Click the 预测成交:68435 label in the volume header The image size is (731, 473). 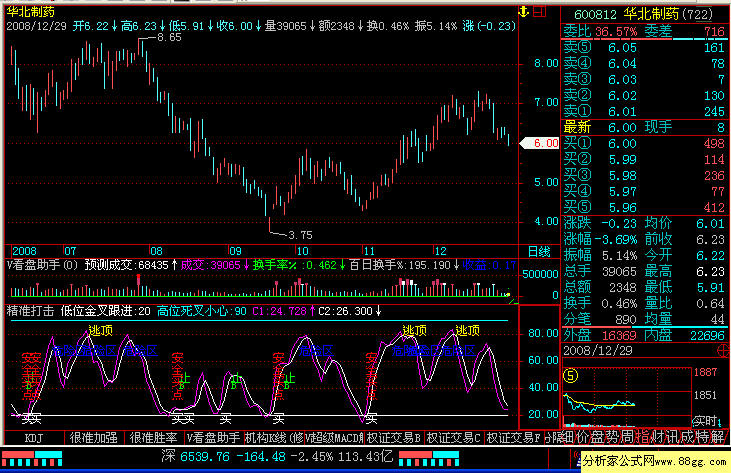tap(131, 265)
